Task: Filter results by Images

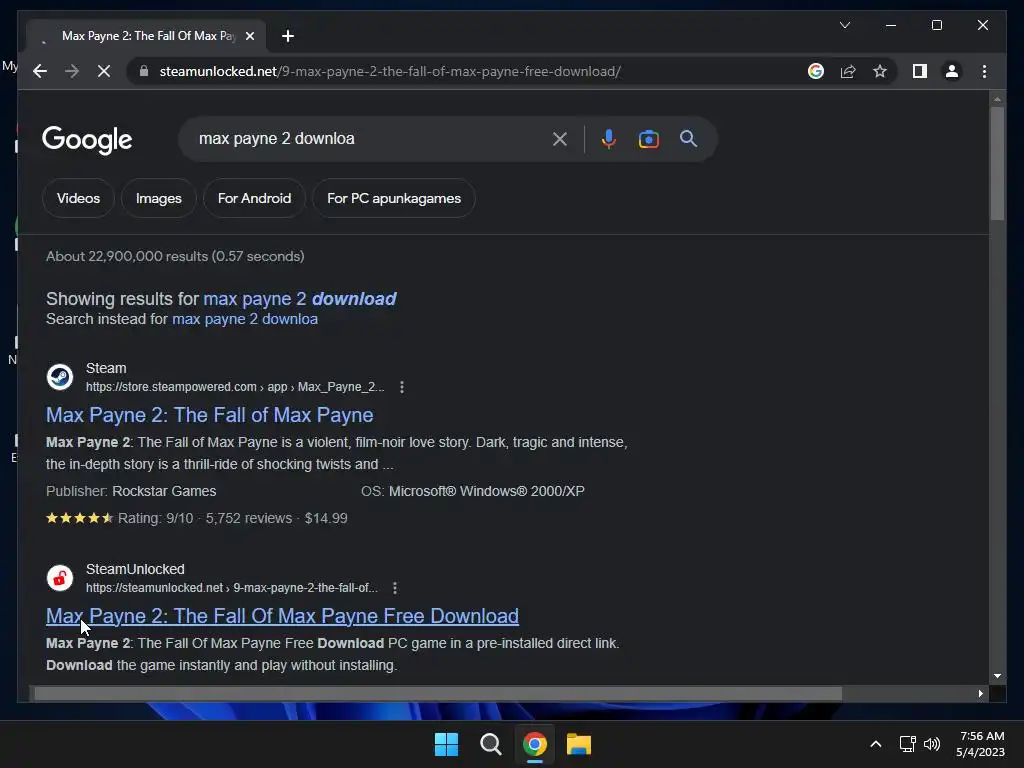Action: click(159, 198)
